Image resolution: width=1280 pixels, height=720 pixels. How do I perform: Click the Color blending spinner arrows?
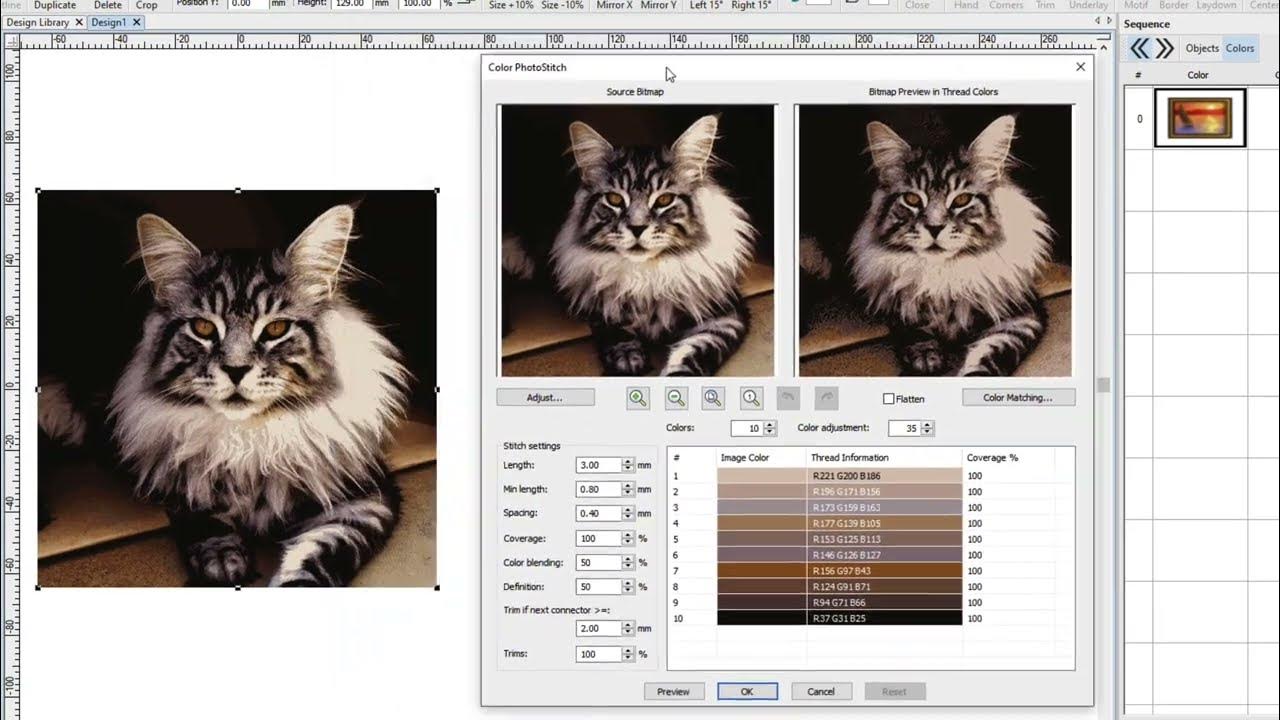click(628, 563)
